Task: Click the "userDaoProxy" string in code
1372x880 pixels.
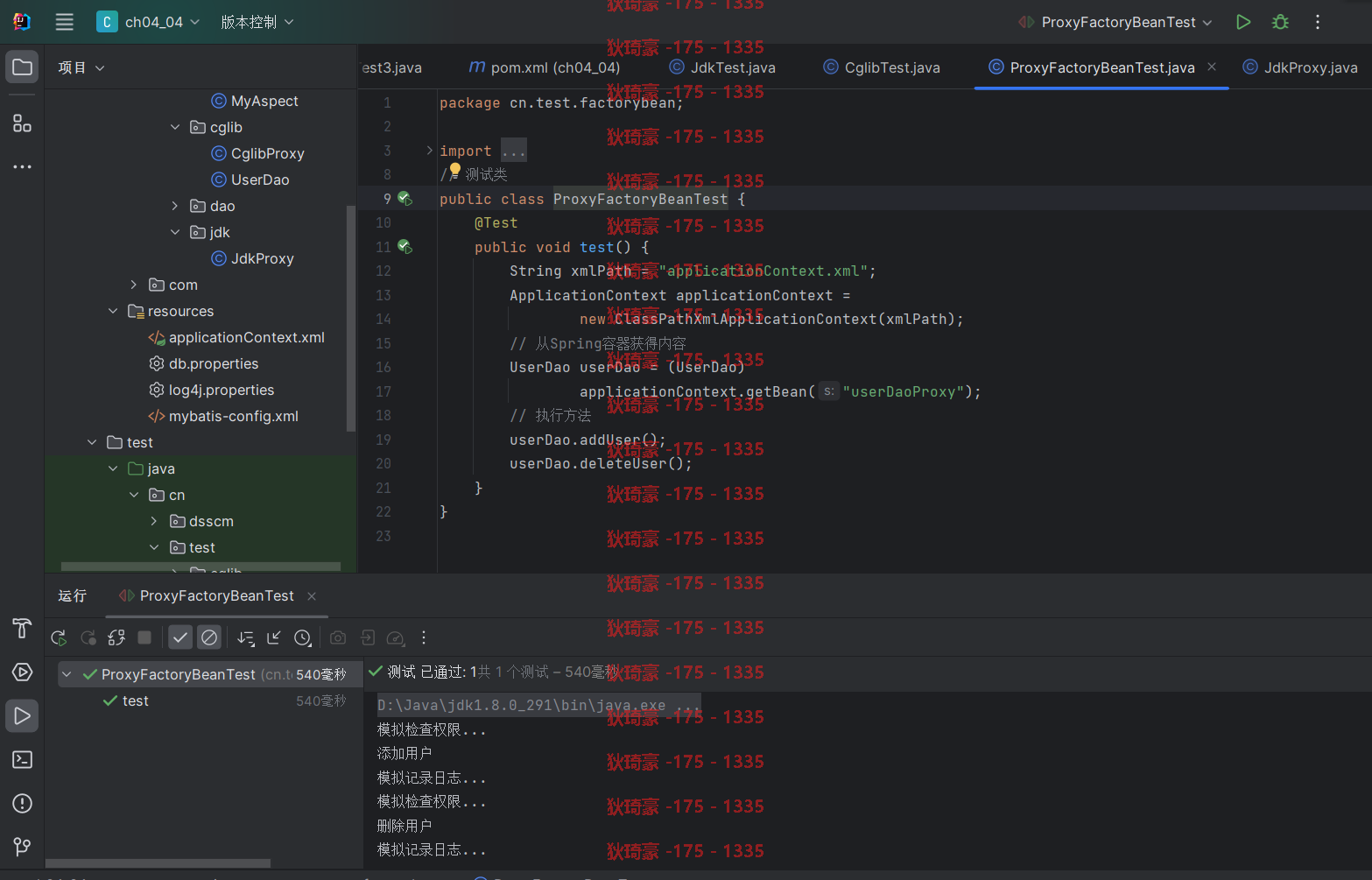Action: 904,391
